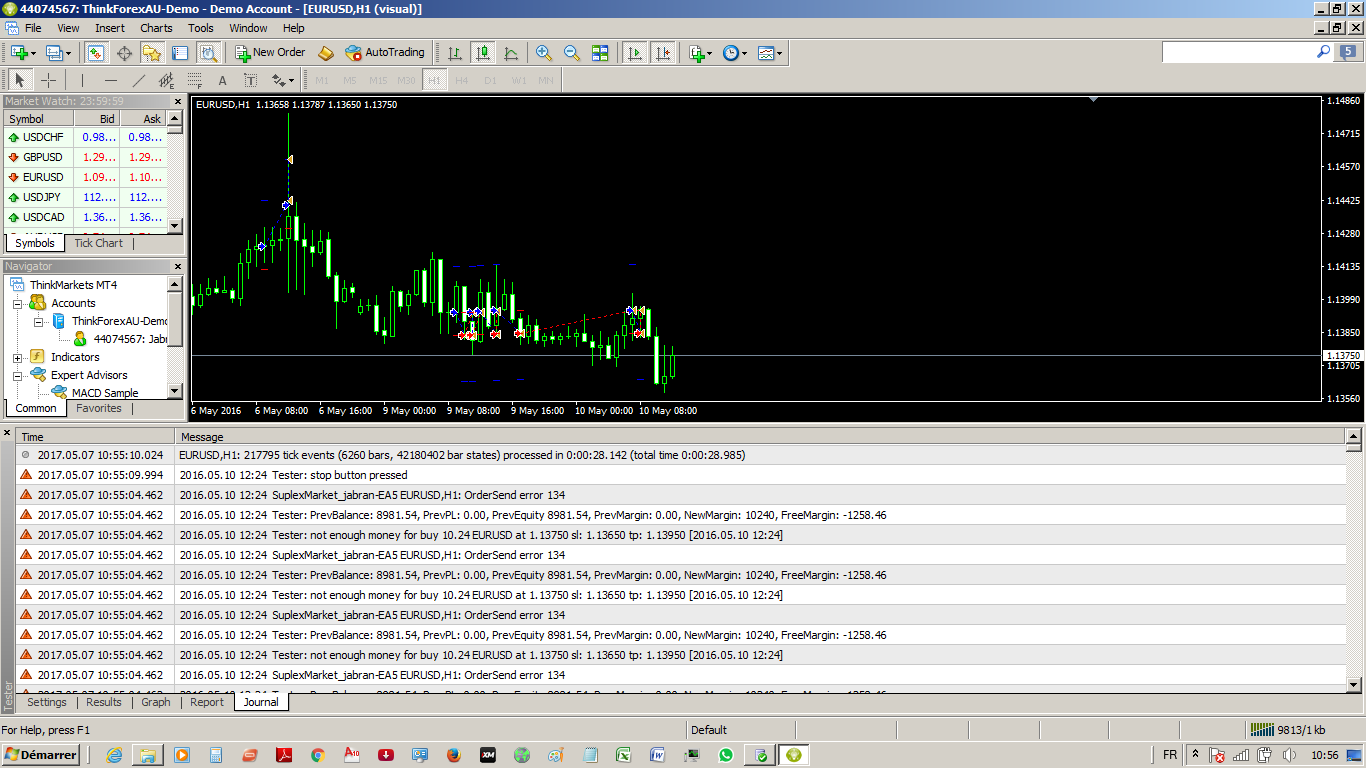This screenshot has width=1366, height=768.
Task: Switch chart to Line Chart mode
Action: pyautogui.click(x=511, y=53)
